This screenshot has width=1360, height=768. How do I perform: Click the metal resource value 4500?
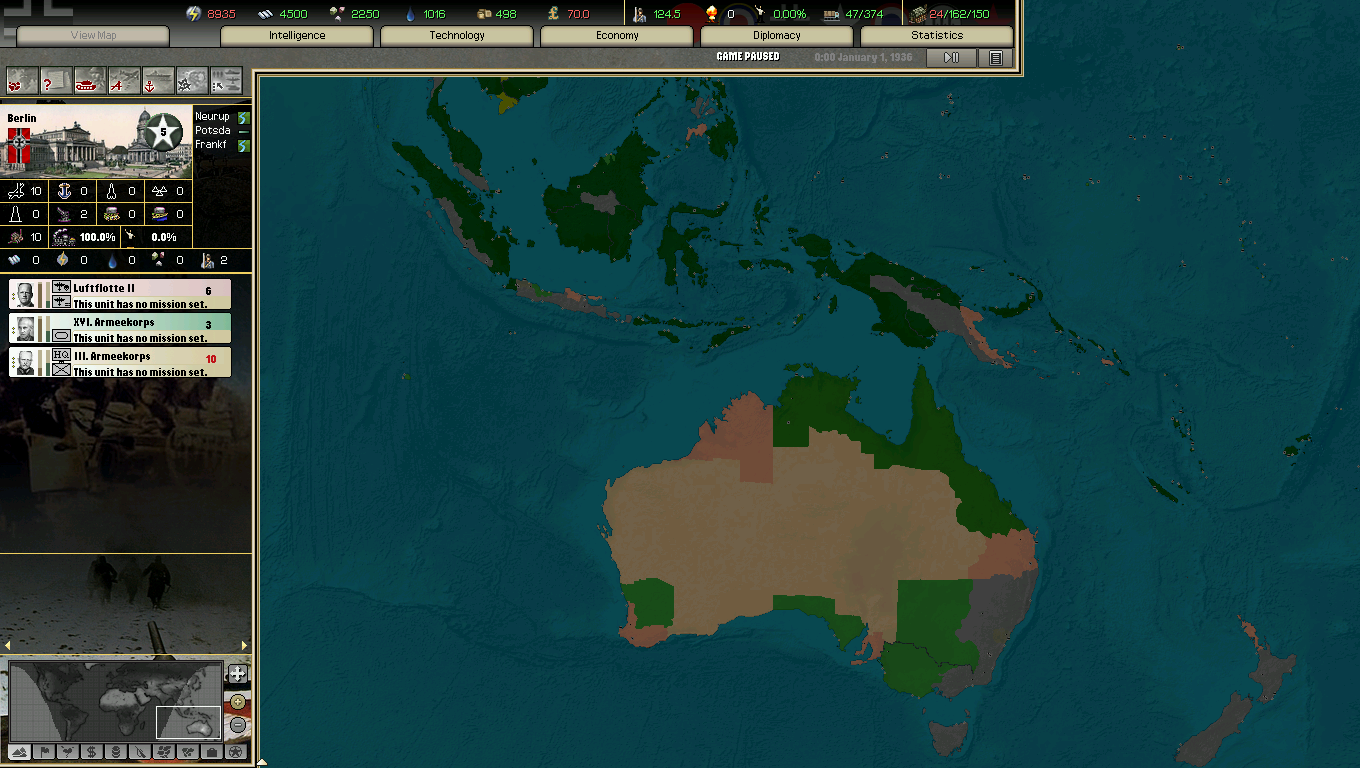pyautogui.click(x=292, y=14)
